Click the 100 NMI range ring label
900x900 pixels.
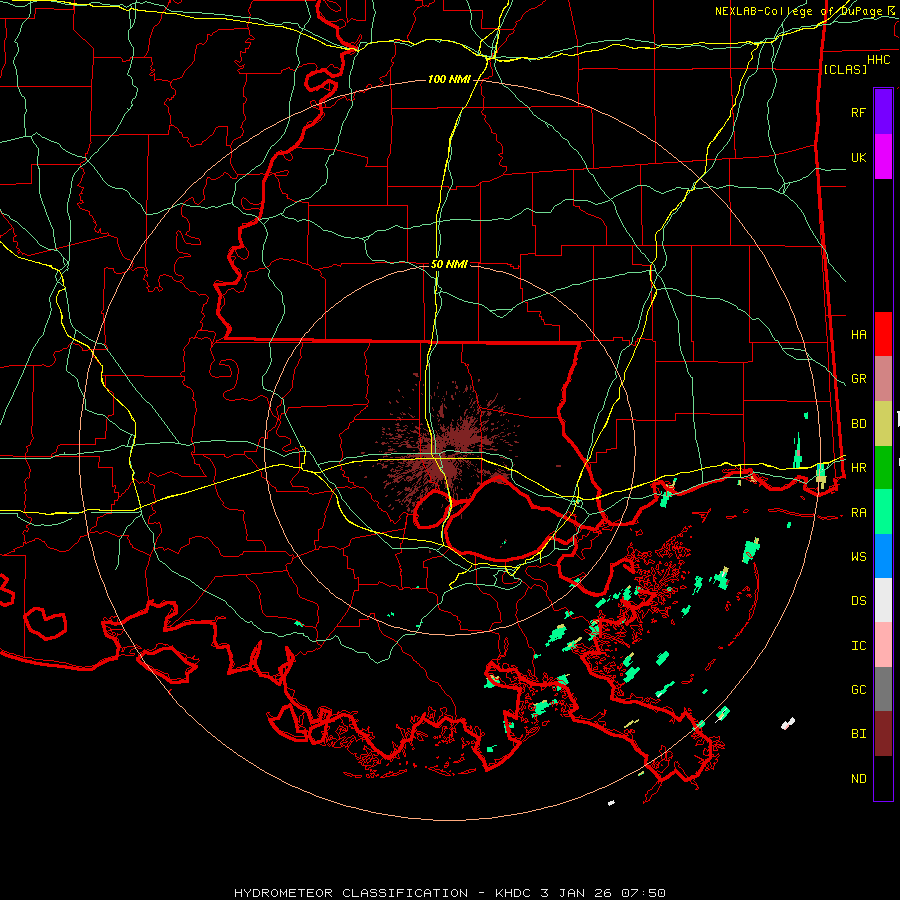click(448, 79)
